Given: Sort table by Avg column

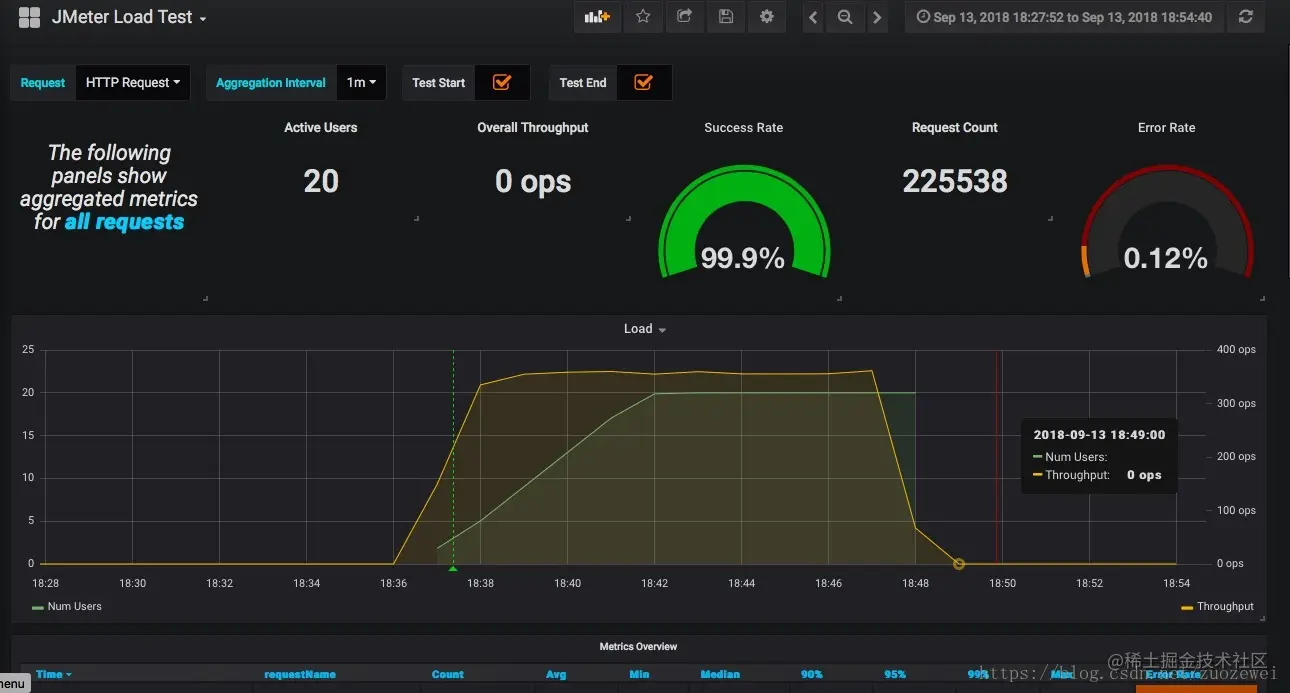Looking at the screenshot, I should click(x=556, y=674).
